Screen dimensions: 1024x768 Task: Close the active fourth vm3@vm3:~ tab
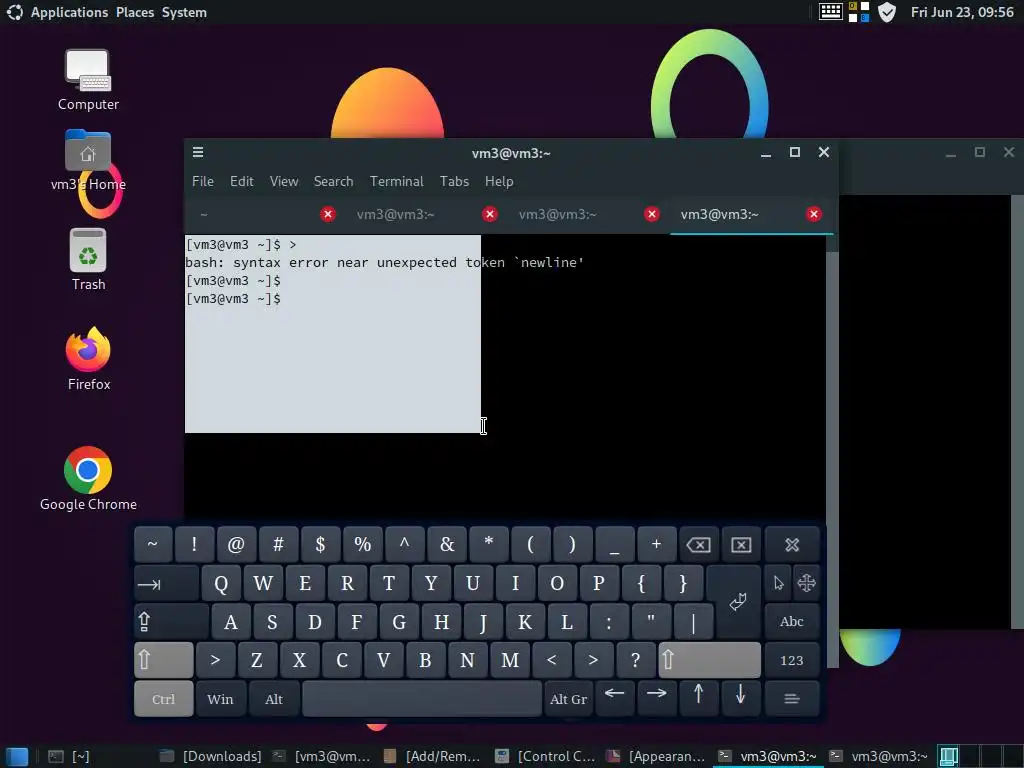coord(814,214)
